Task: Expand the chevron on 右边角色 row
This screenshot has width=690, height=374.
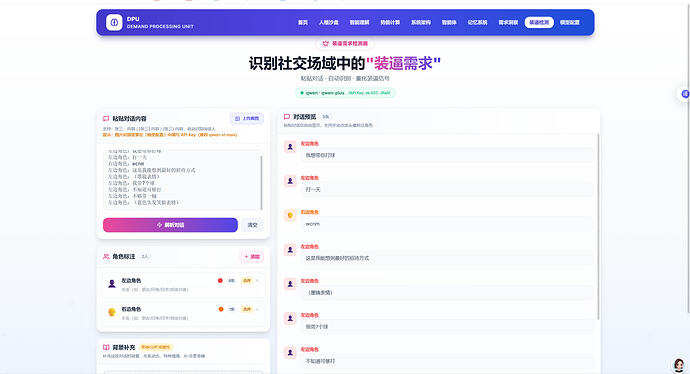Action: point(258,309)
